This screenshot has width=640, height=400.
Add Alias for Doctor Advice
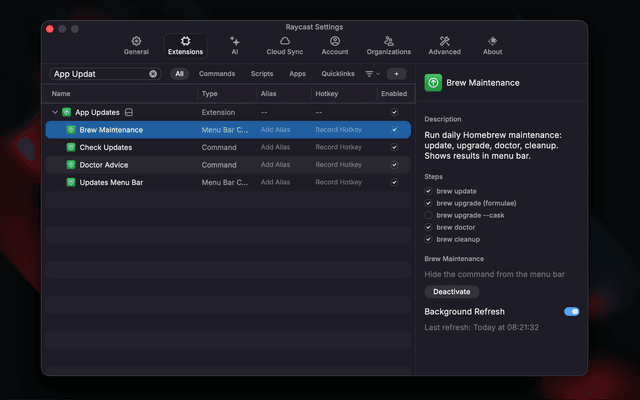[276, 165]
